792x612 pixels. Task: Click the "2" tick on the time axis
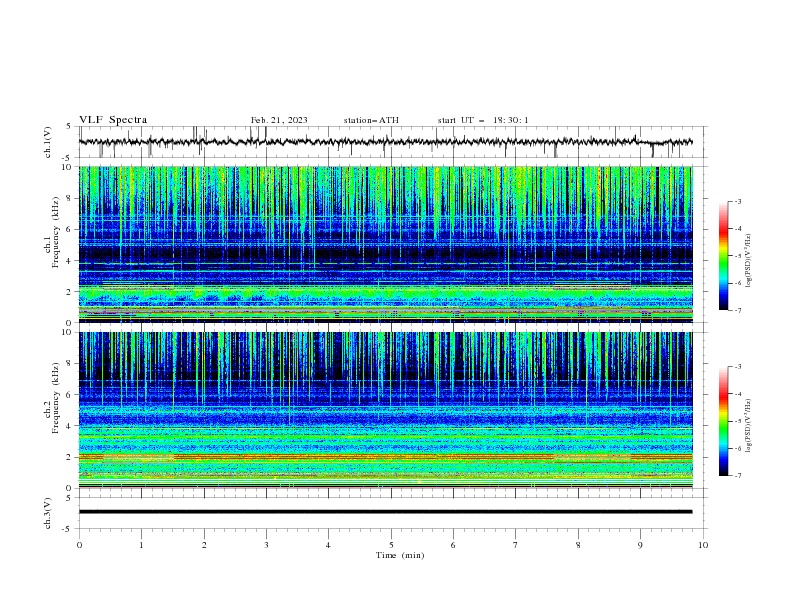[204, 545]
